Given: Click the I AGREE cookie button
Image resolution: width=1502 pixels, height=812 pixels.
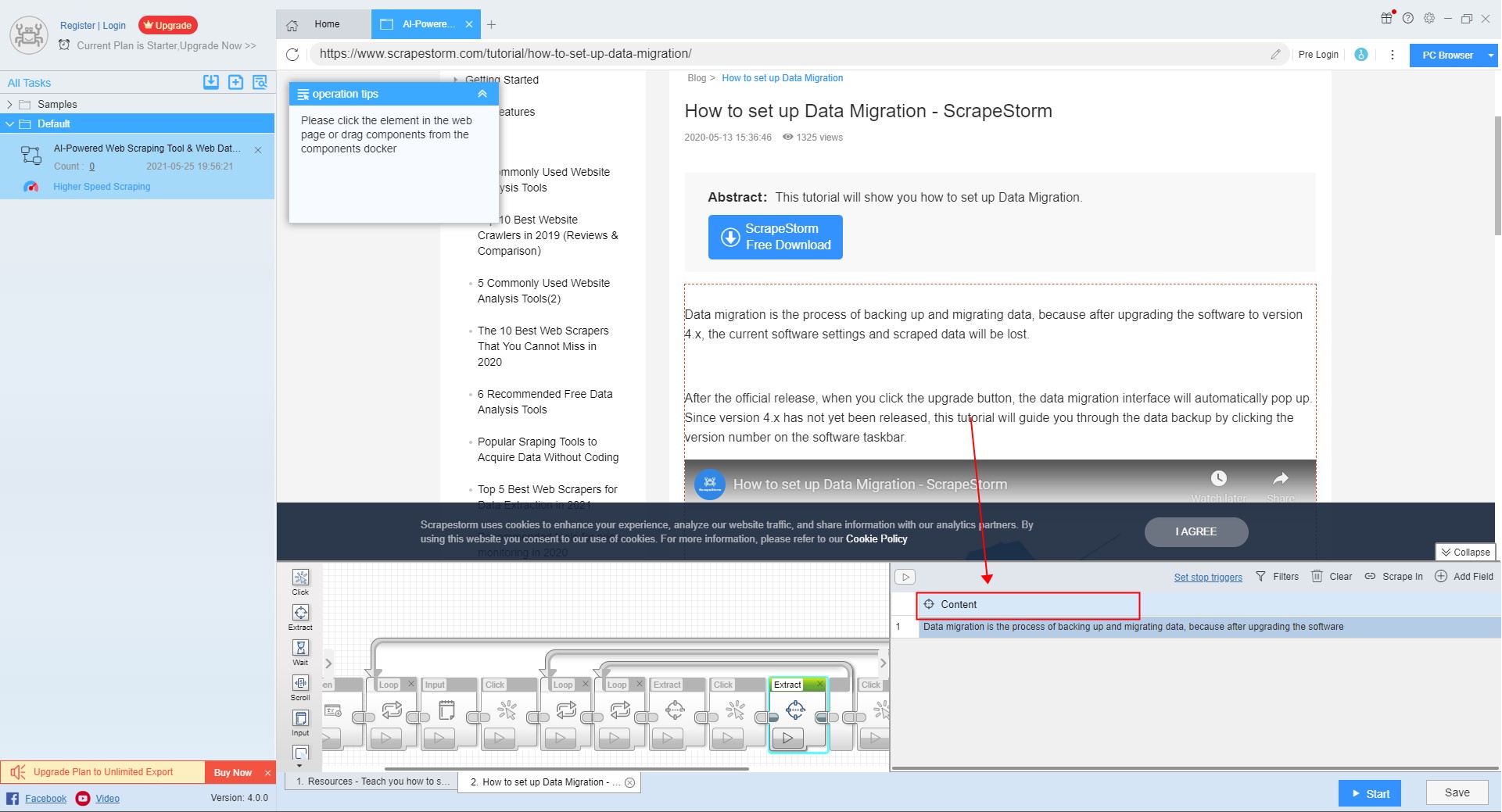Looking at the screenshot, I should pos(1196,531).
